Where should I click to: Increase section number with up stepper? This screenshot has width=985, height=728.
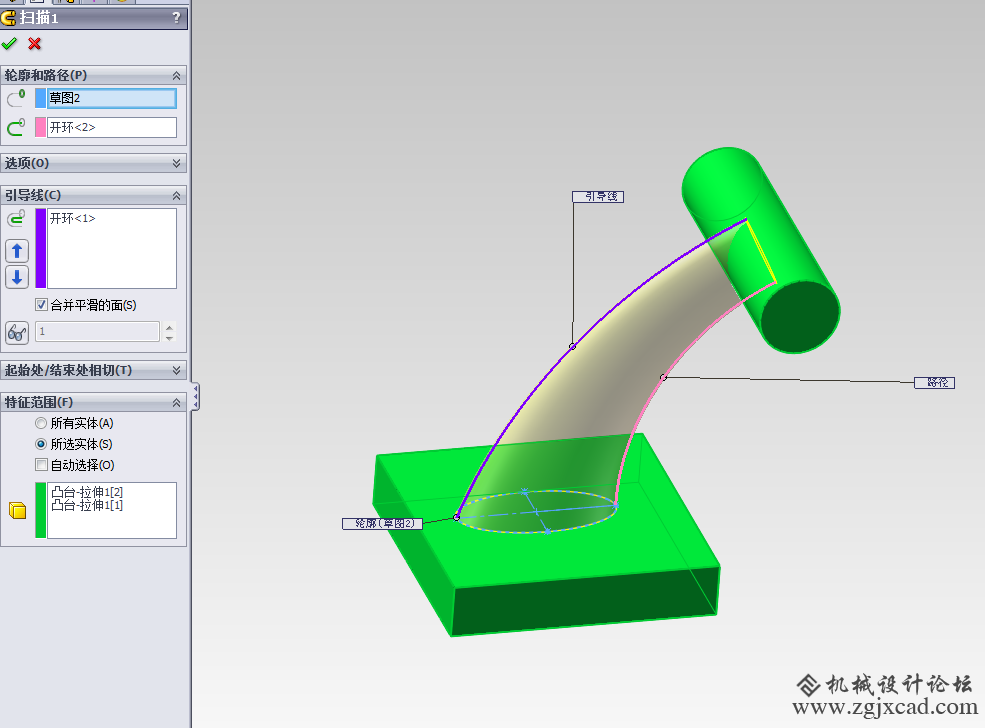tap(170, 327)
